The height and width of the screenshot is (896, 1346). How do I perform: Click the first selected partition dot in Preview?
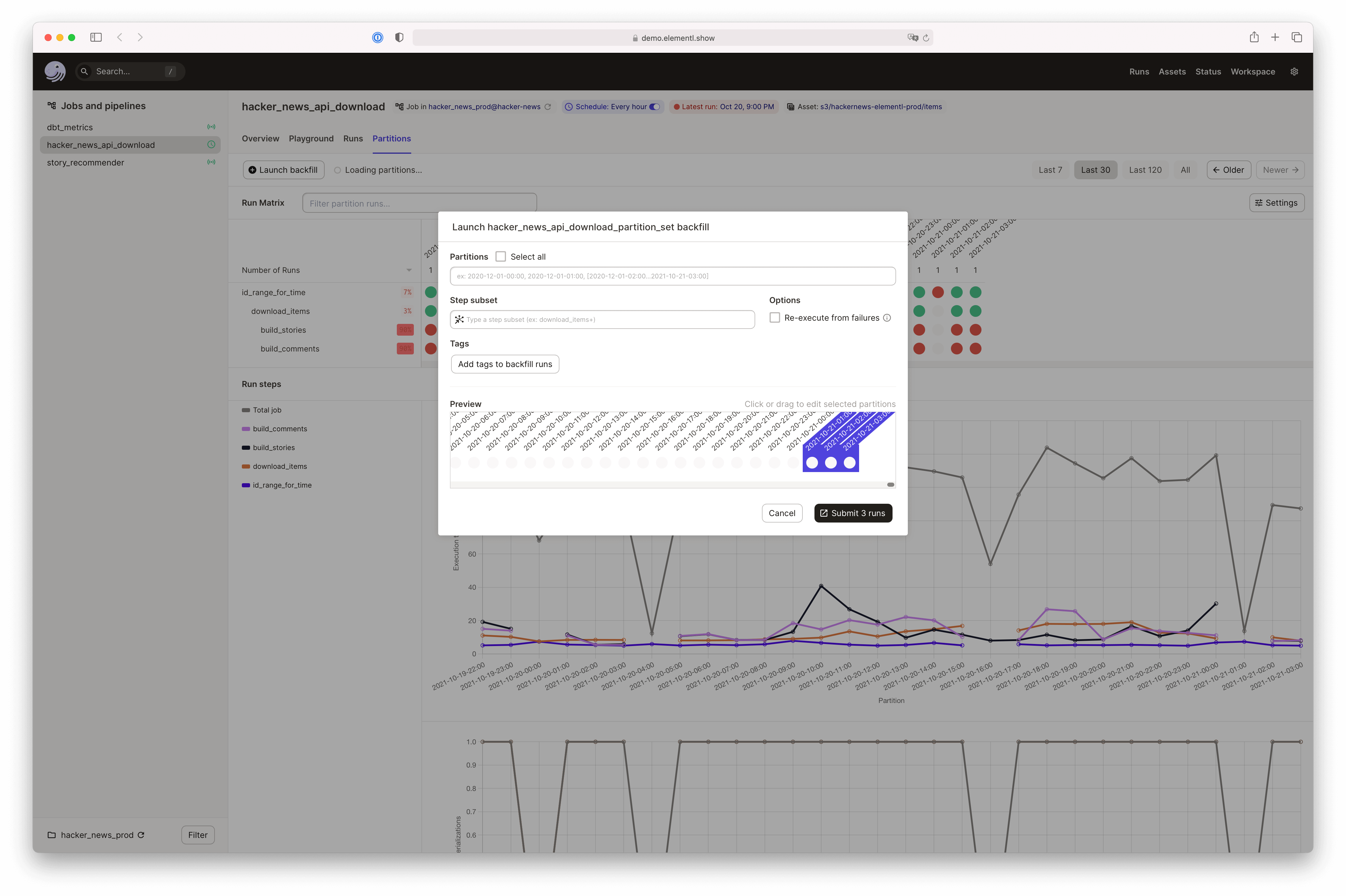812,463
